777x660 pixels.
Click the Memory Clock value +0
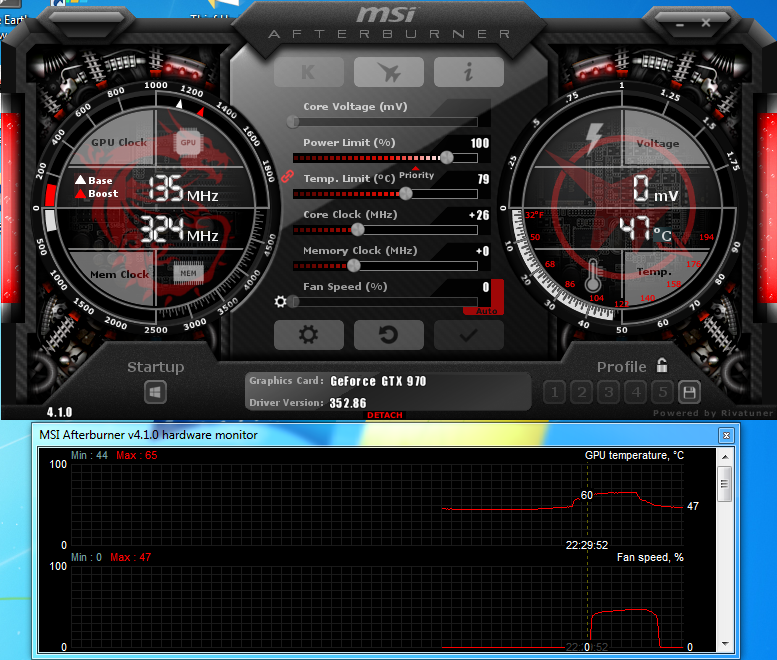point(483,251)
